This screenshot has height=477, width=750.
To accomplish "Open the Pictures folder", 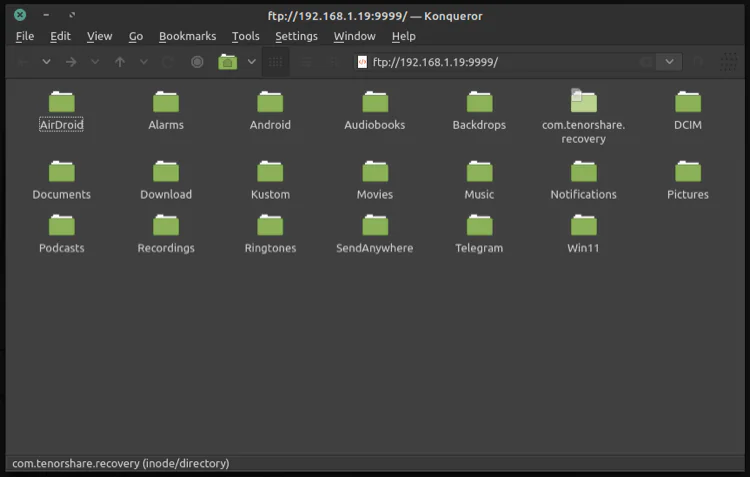I will click(688, 180).
